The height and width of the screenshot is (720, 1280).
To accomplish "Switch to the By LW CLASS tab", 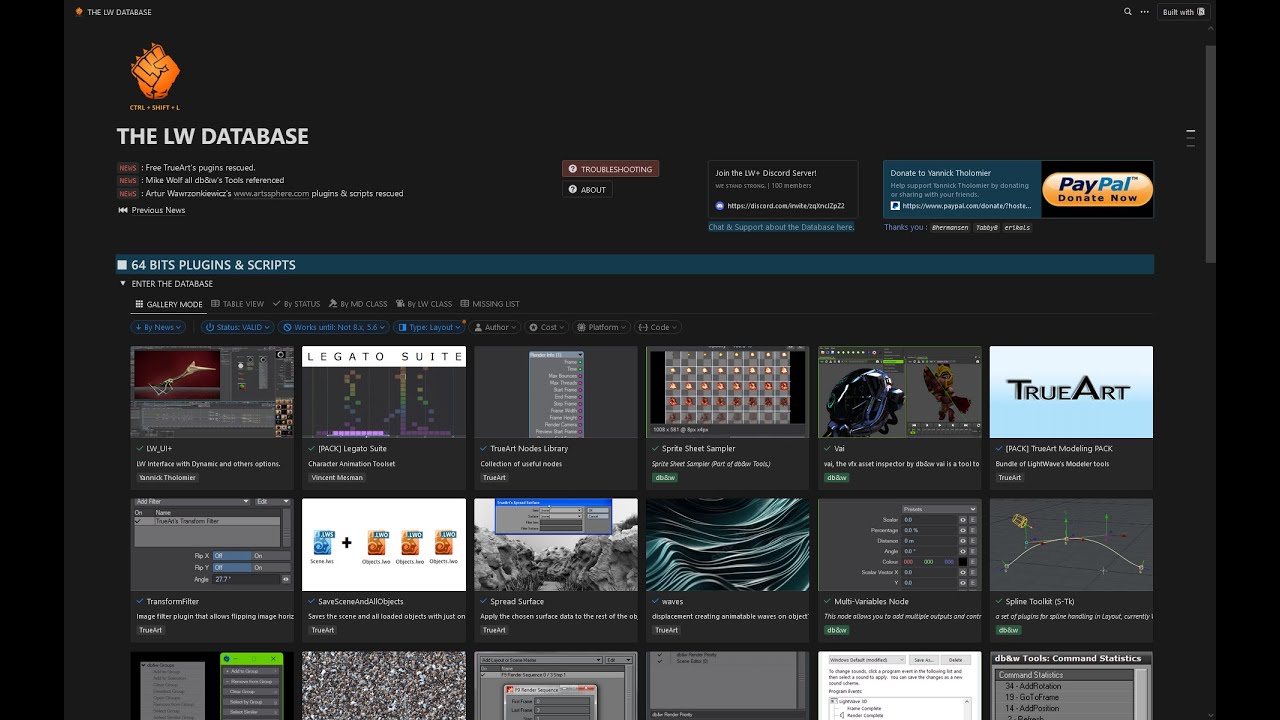I will [x=423, y=304].
